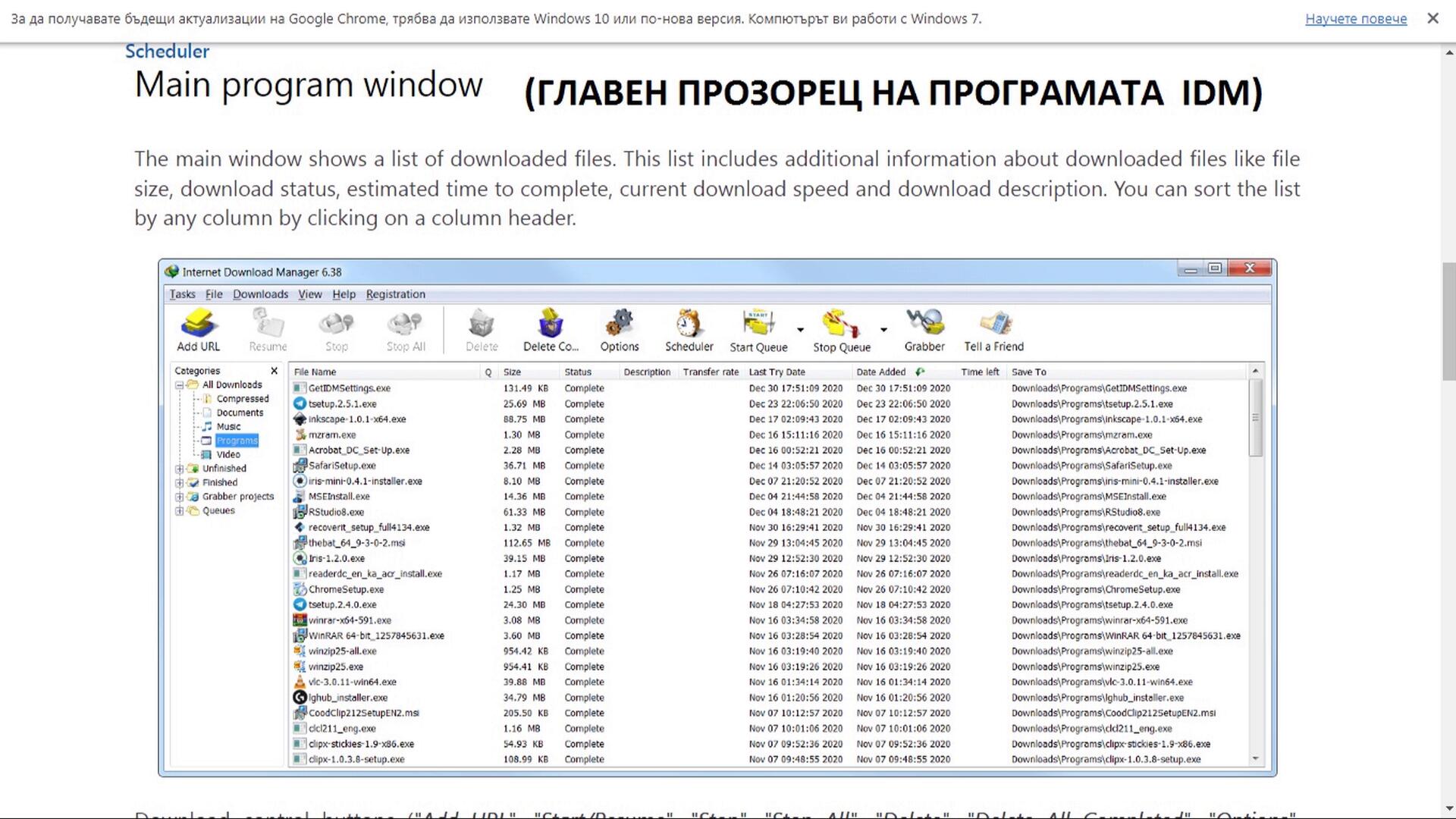Sort by Status column header
Screen dimensions: 1456x819
tap(589, 372)
